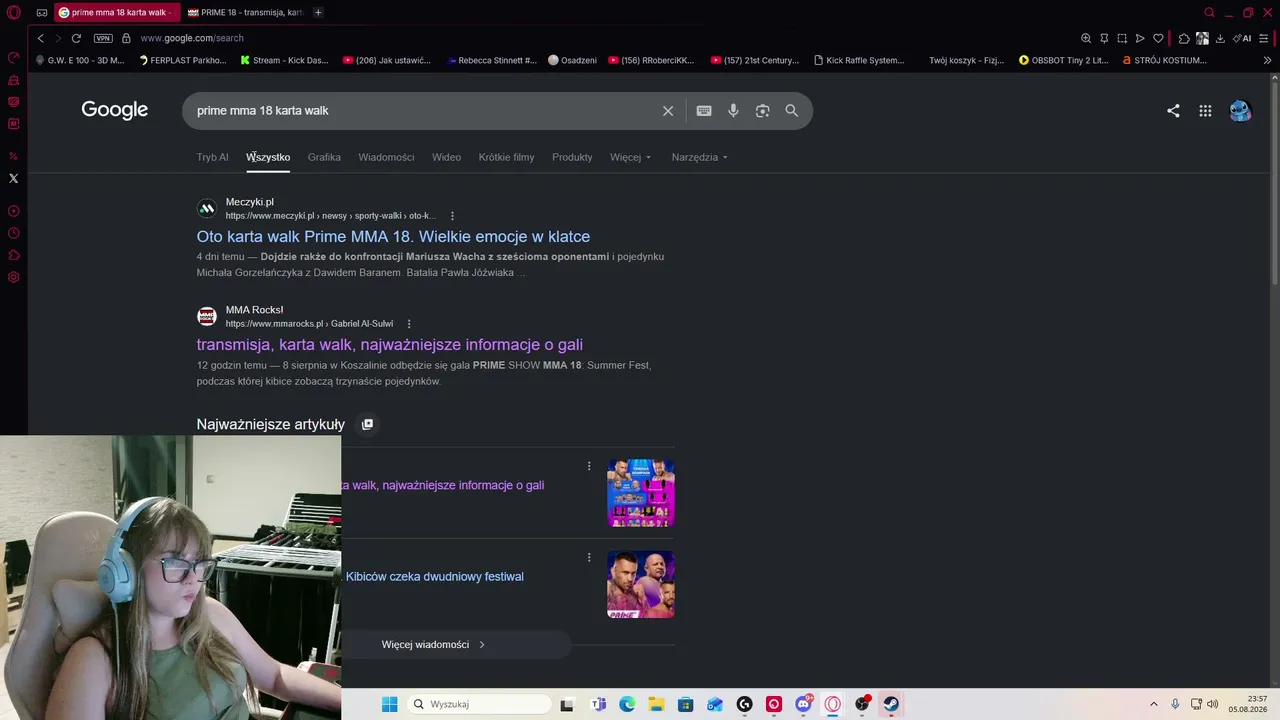The height and width of the screenshot is (720, 1280).
Task: Open the extensions puzzle icon
Action: [1184, 38]
